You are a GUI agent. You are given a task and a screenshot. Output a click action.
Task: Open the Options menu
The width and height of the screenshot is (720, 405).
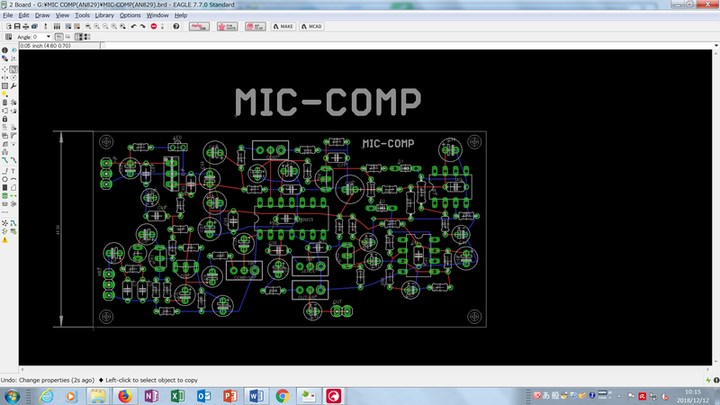point(130,16)
